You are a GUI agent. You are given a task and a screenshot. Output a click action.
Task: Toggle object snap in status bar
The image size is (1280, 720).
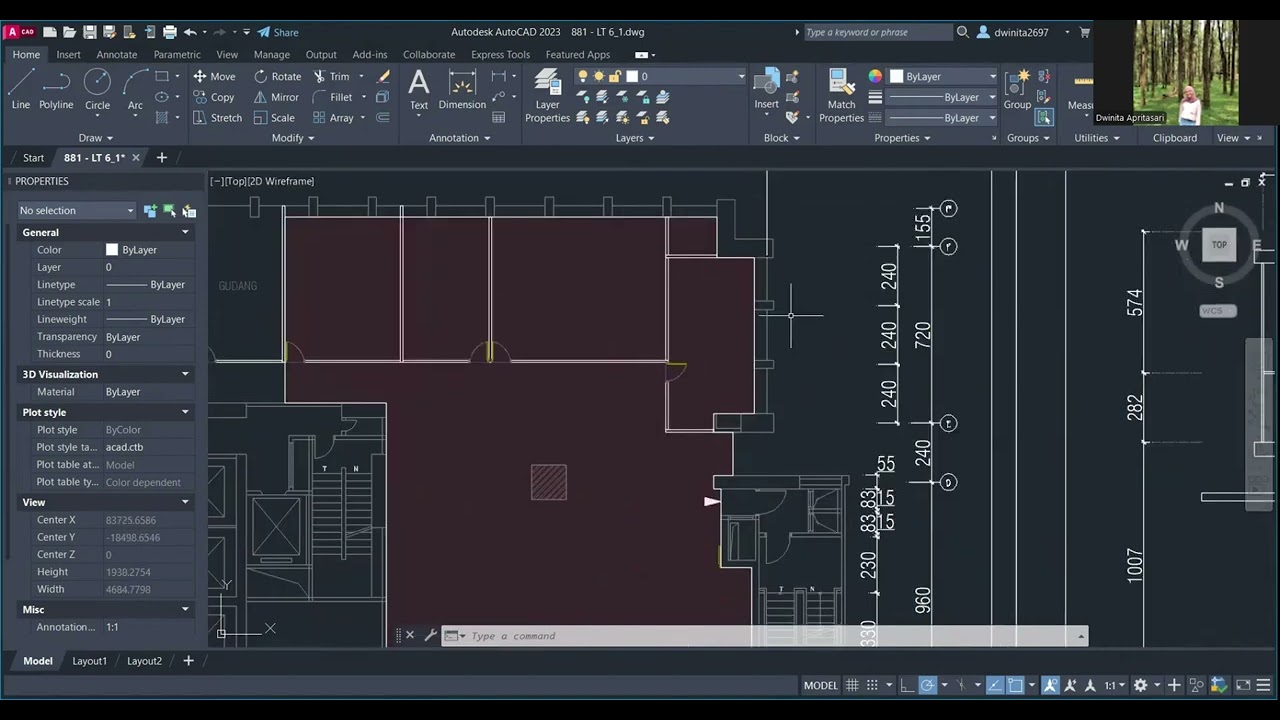[1015, 685]
